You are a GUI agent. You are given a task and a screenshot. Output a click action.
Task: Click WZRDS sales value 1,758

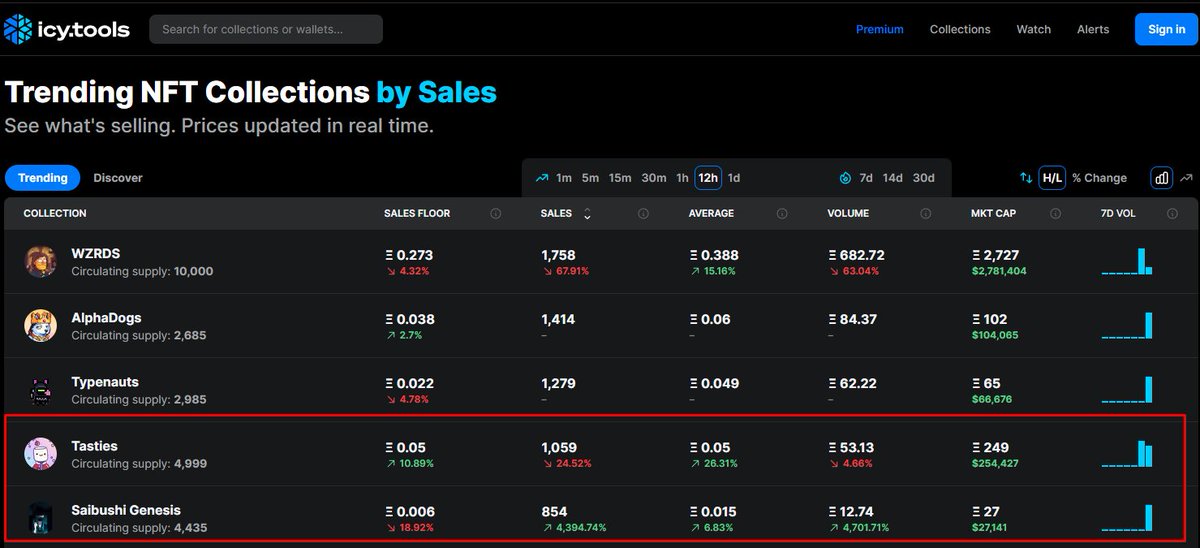(558, 255)
